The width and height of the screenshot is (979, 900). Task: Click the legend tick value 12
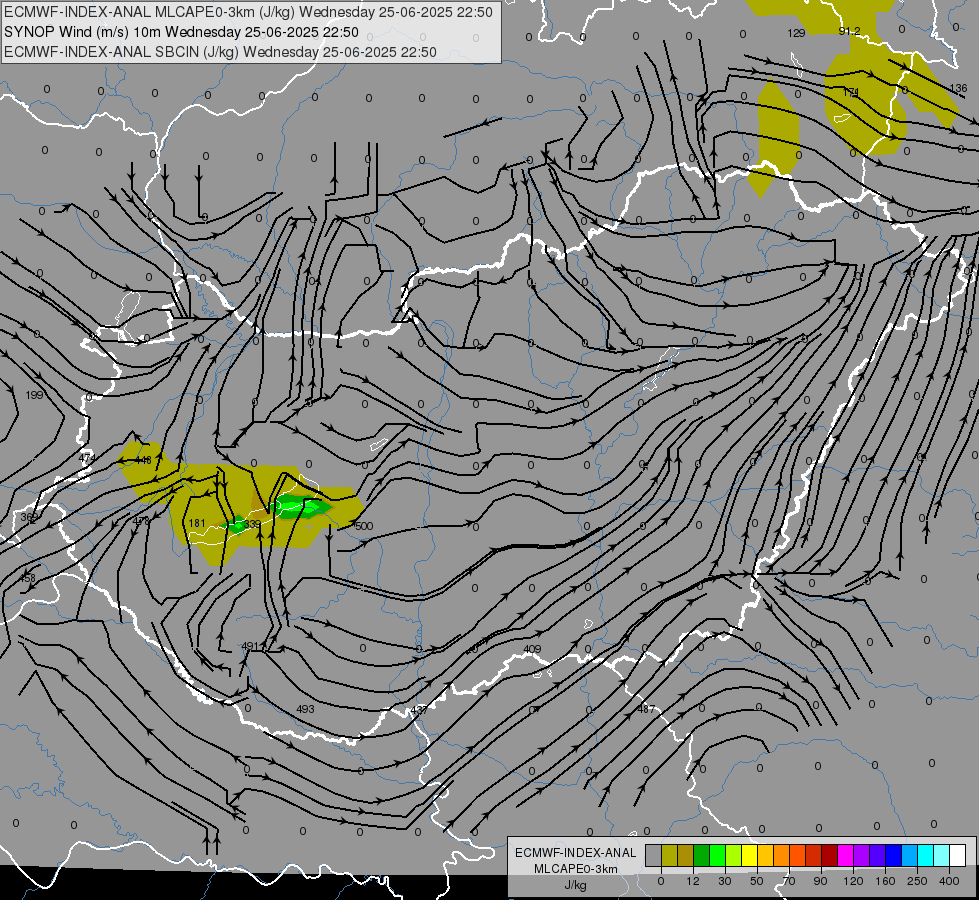[x=692, y=881]
